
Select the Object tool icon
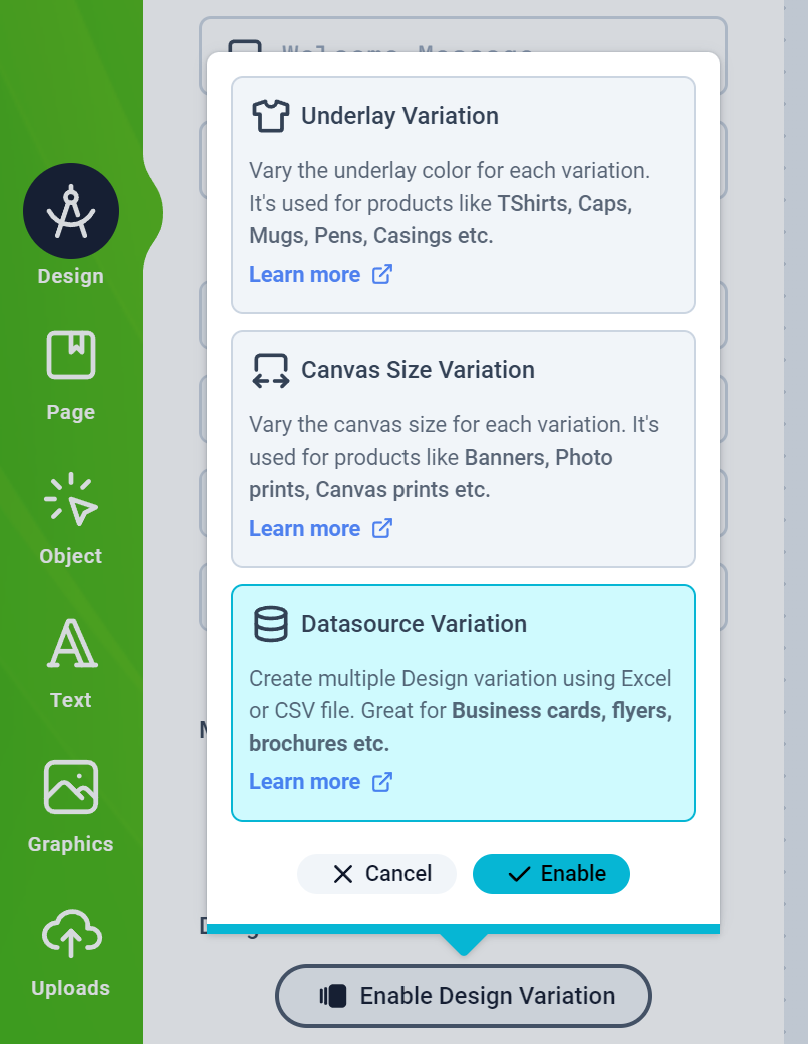point(71,499)
